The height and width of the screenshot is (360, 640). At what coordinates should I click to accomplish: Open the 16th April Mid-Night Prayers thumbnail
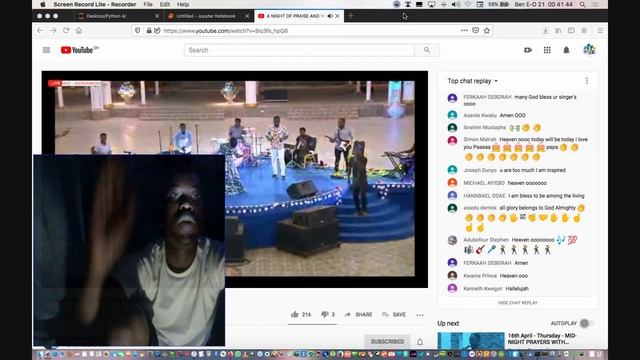coord(471,341)
